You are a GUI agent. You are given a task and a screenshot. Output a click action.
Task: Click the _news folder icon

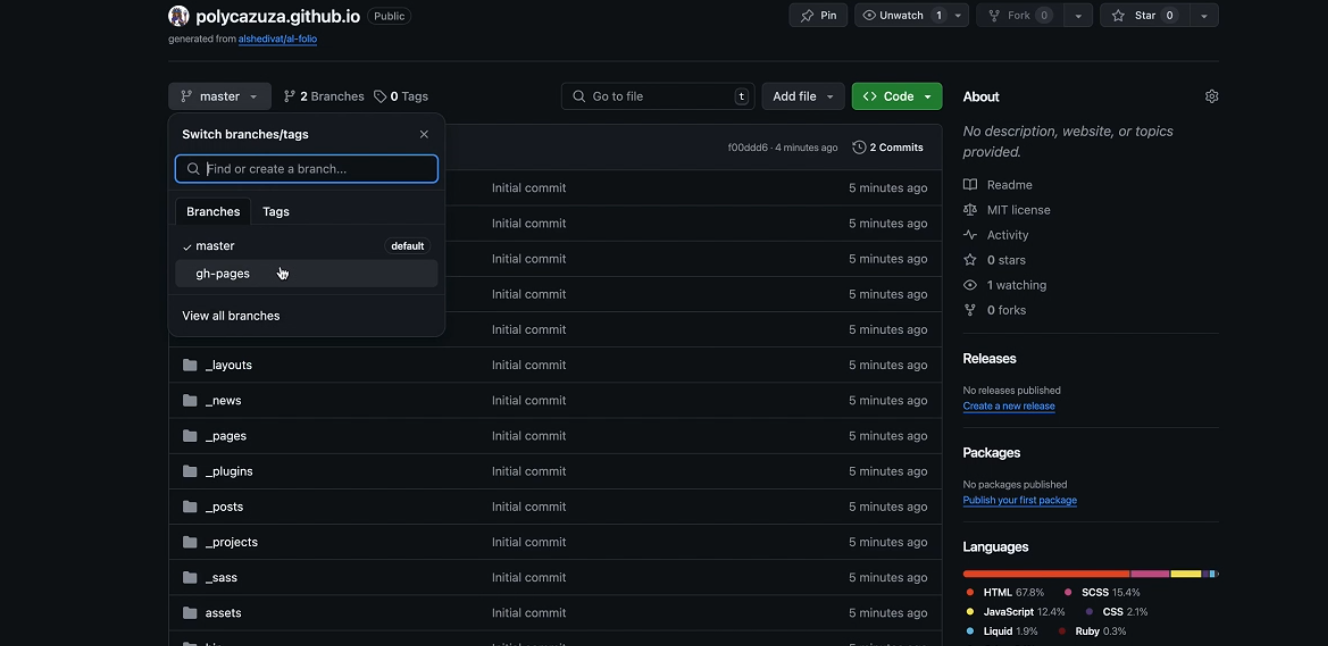pyautogui.click(x=190, y=400)
